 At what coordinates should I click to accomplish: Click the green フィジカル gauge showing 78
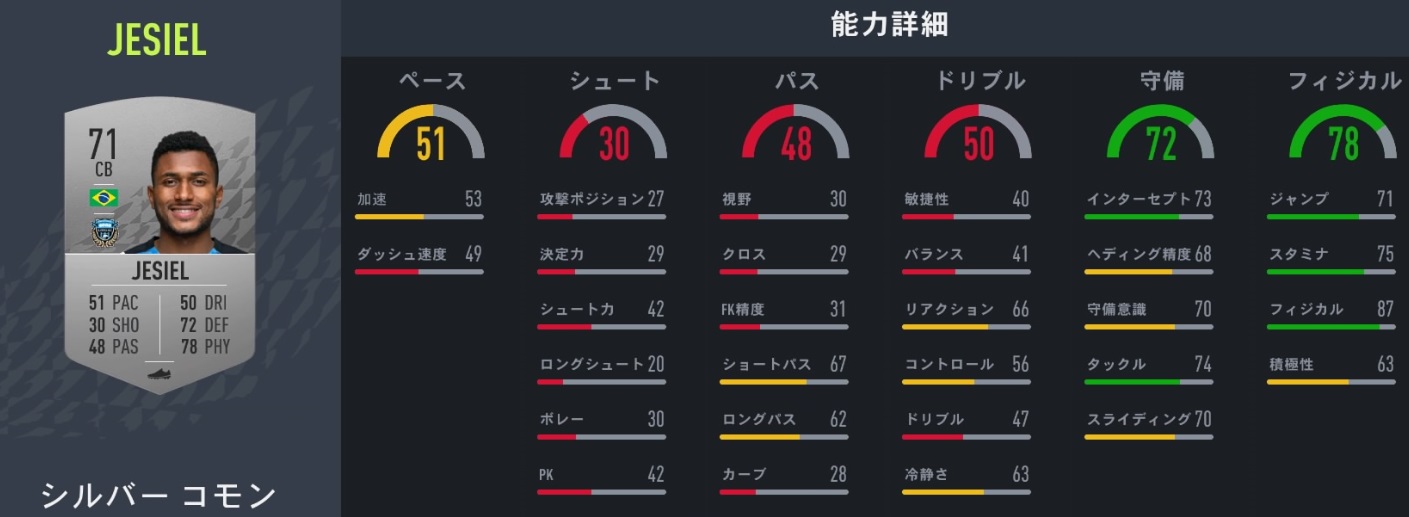click(1342, 133)
